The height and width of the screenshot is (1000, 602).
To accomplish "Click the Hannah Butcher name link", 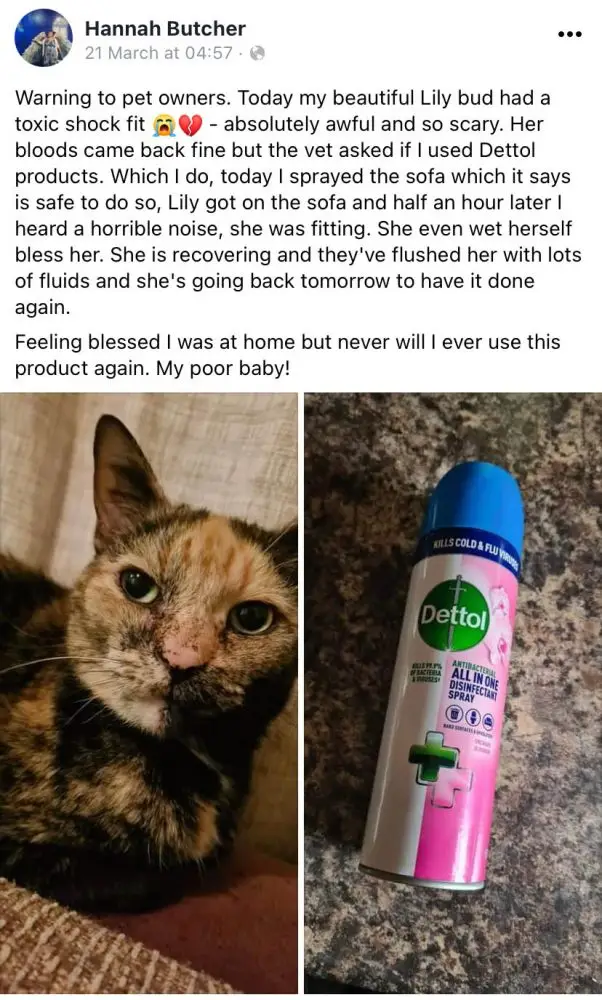I will pyautogui.click(x=165, y=28).
